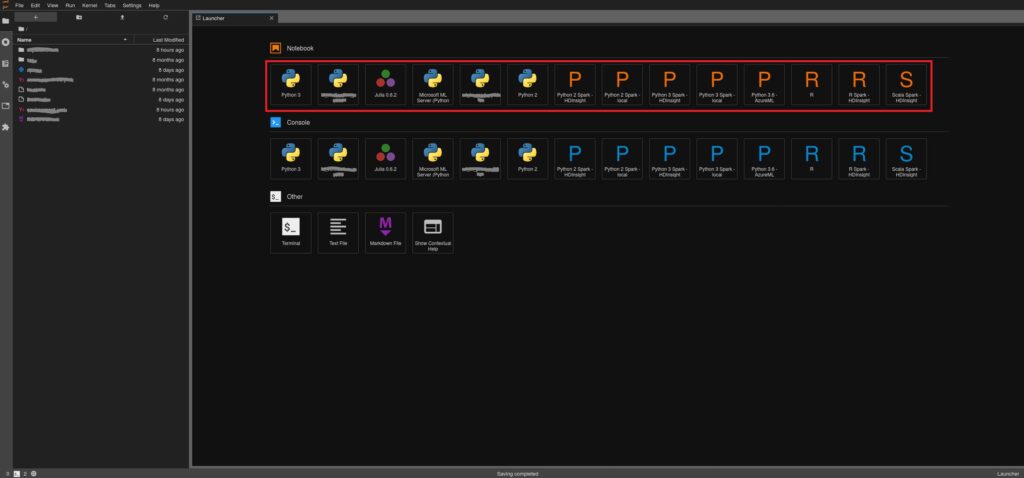
Task: Create a New Folder
Action: point(79,17)
